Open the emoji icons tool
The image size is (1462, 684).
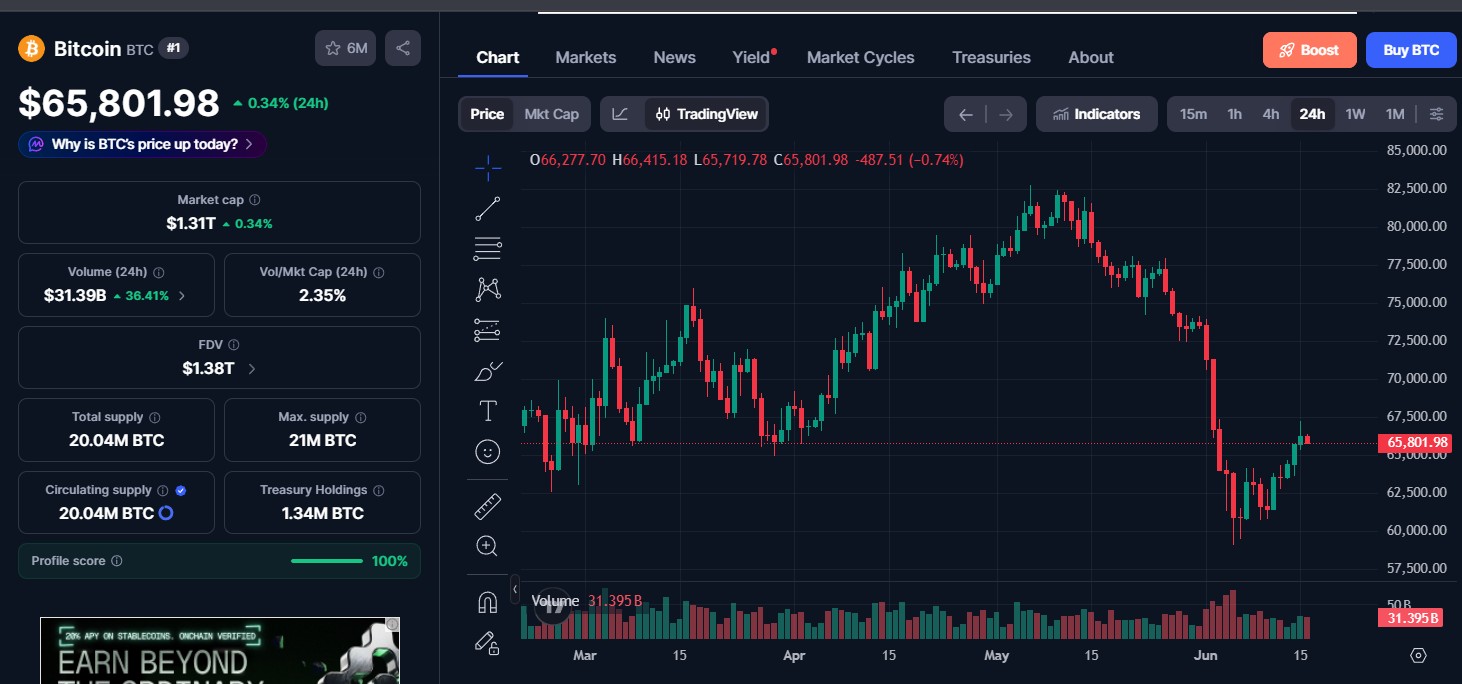pyautogui.click(x=488, y=452)
